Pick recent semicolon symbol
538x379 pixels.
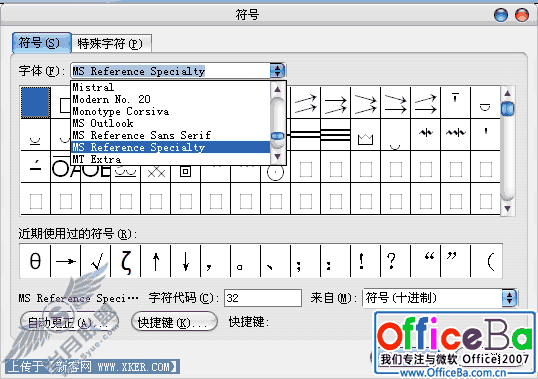305,261
